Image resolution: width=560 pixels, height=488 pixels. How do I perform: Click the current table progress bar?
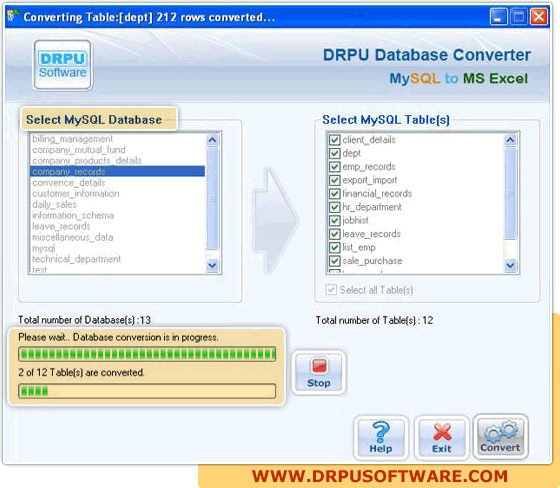147,354
